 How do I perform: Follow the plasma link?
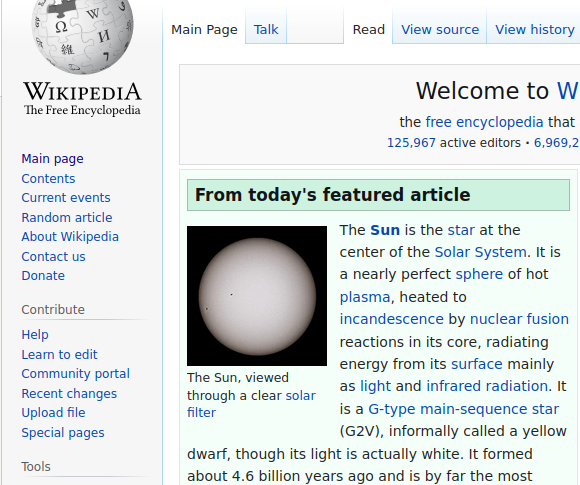coord(365,297)
